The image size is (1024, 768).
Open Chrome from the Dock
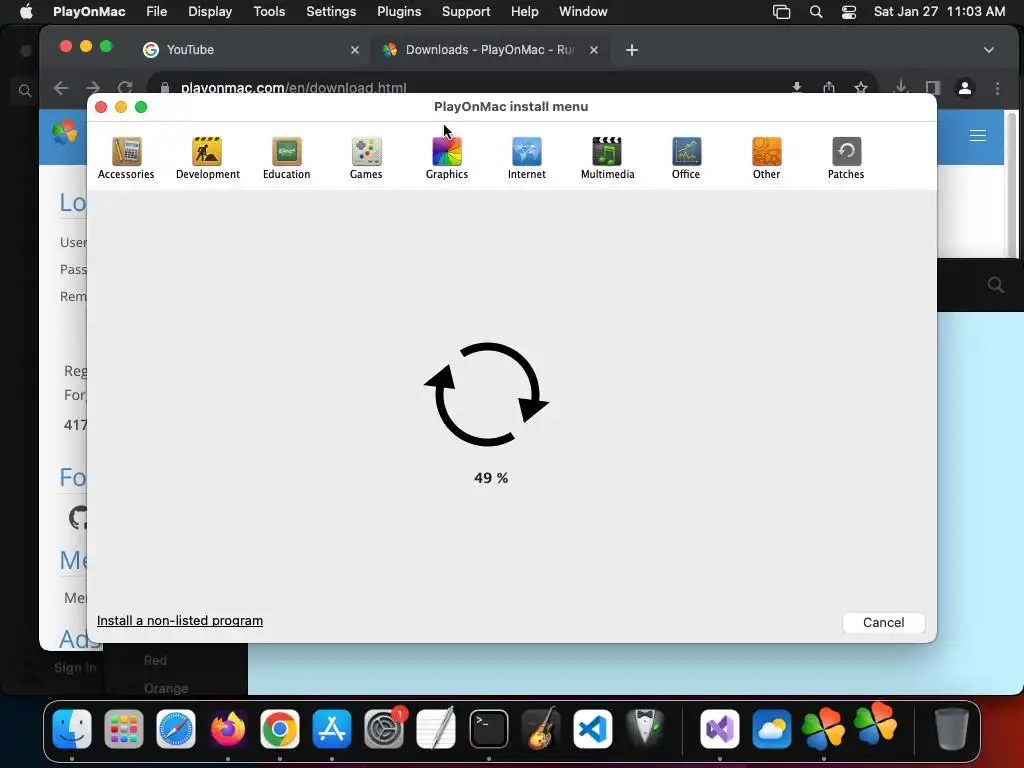click(280, 729)
